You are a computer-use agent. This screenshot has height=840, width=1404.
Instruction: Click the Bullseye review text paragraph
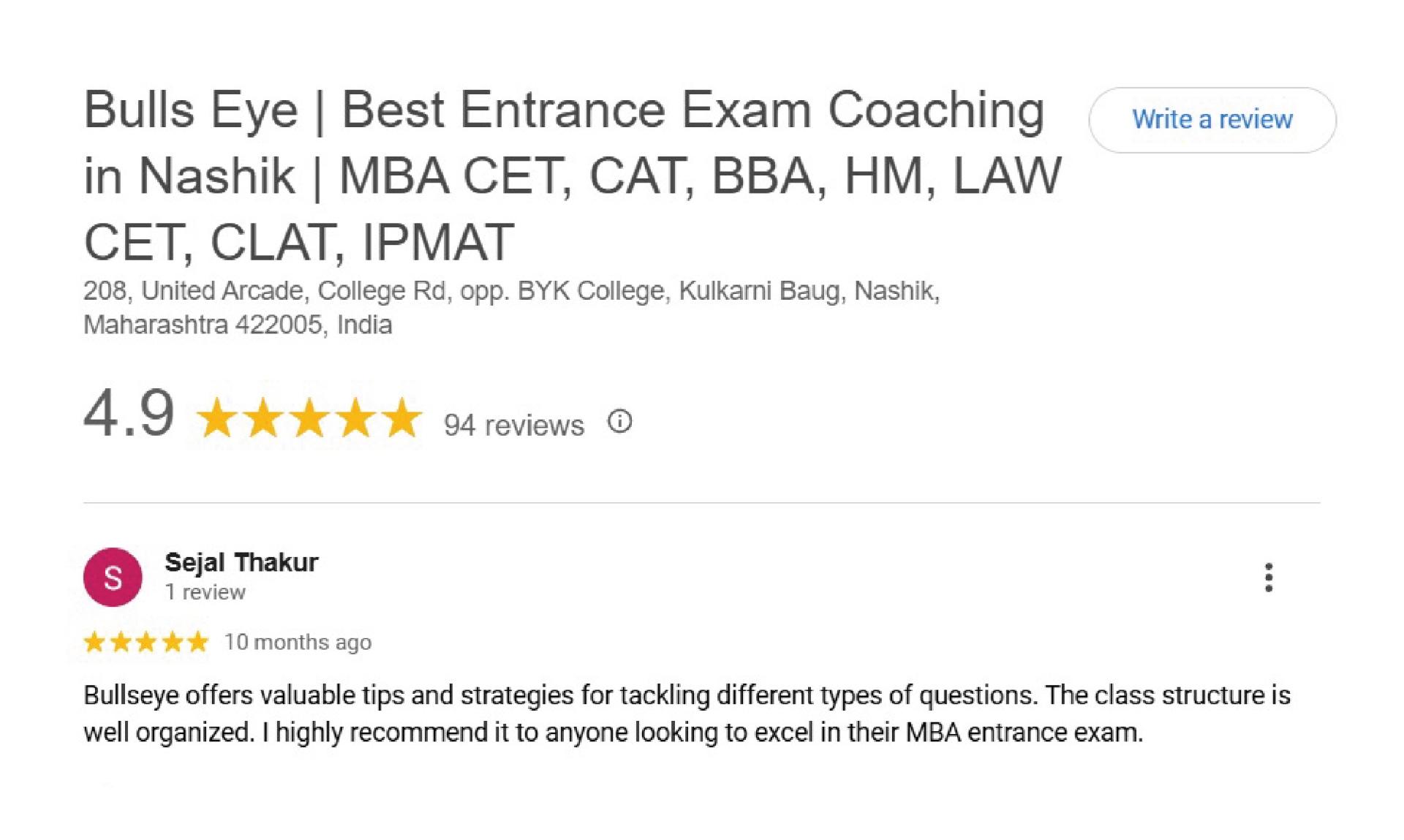[x=687, y=713]
